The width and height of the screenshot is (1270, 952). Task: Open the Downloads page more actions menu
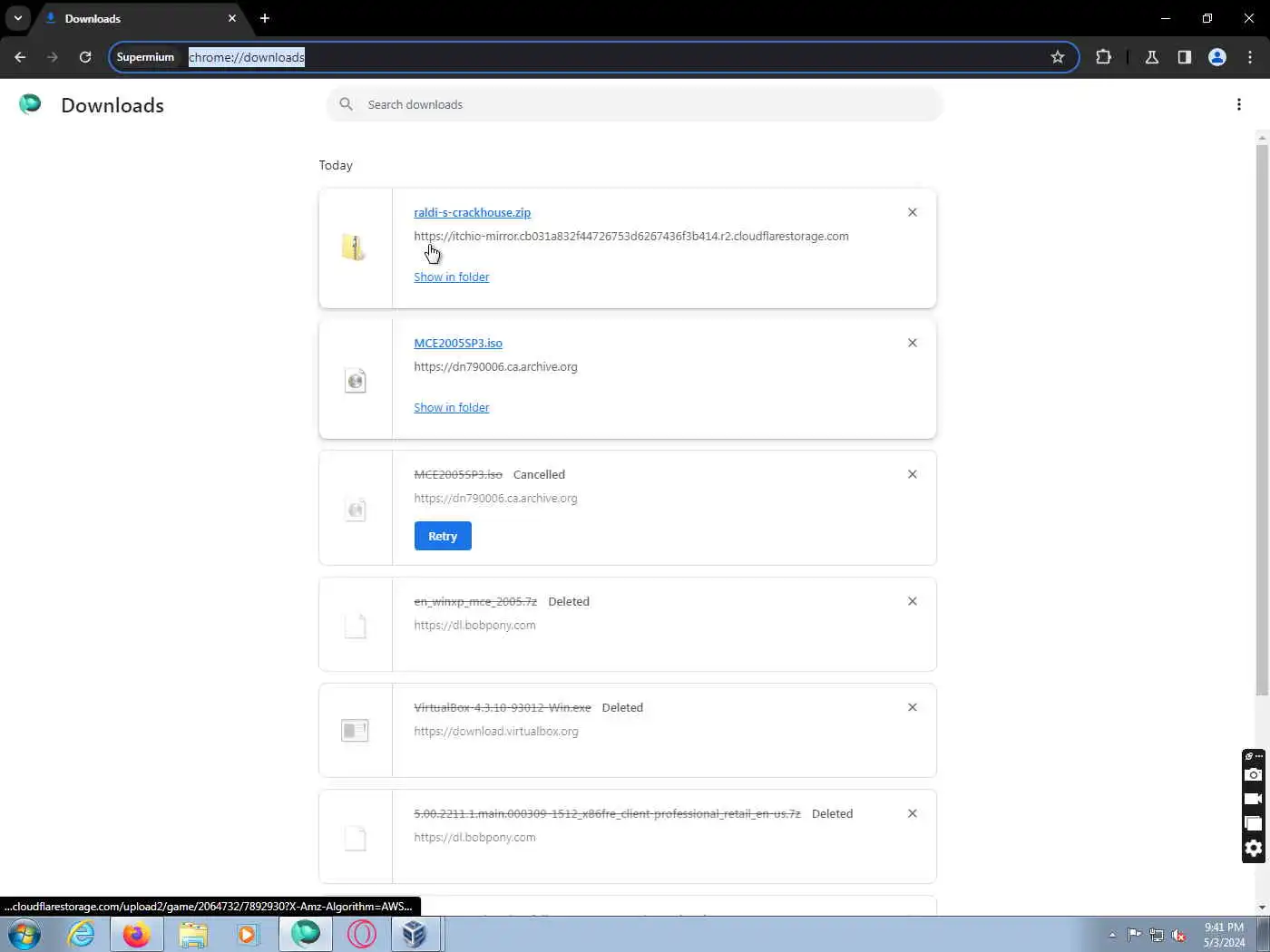[x=1239, y=104]
